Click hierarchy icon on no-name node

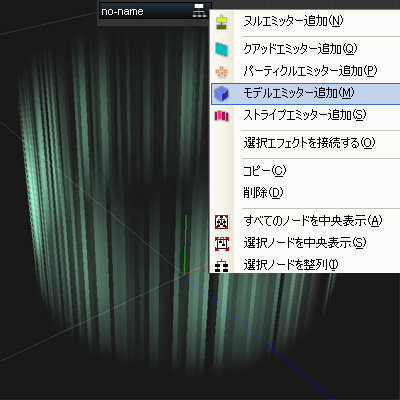click(x=199, y=11)
